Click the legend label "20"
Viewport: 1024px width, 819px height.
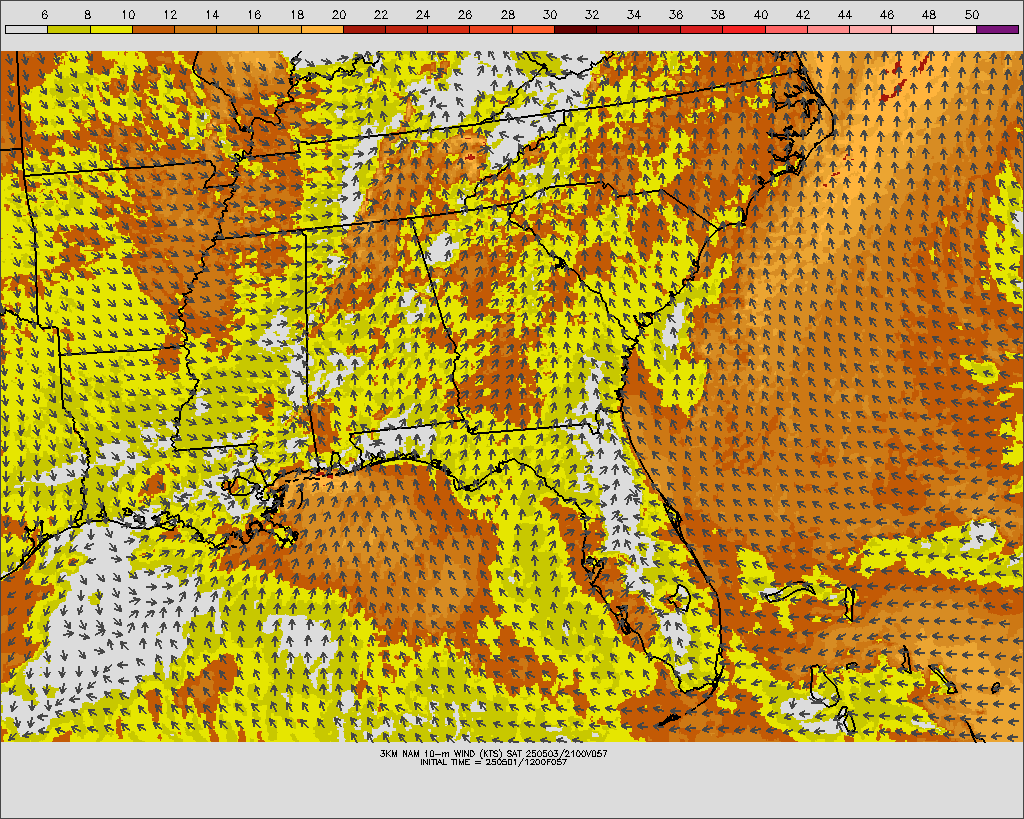pyautogui.click(x=339, y=14)
